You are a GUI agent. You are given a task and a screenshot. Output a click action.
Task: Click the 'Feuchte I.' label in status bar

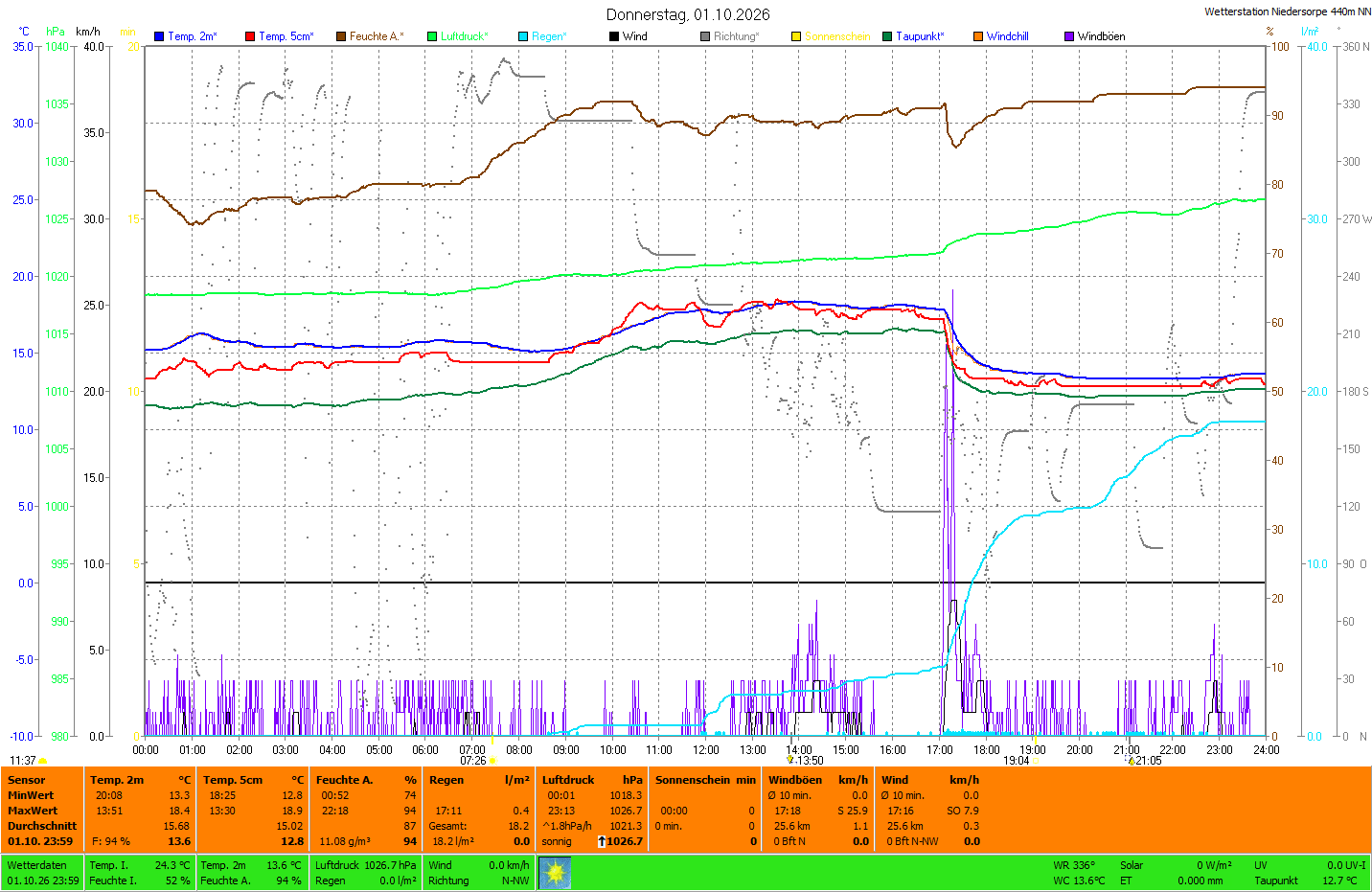click(113, 881)
